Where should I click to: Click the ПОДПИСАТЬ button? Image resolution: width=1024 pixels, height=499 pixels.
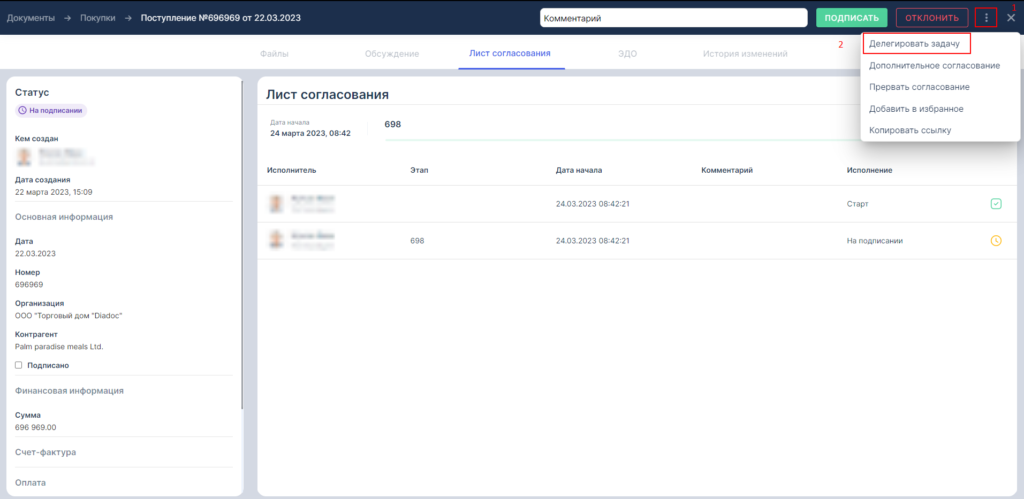click(852, 18)
